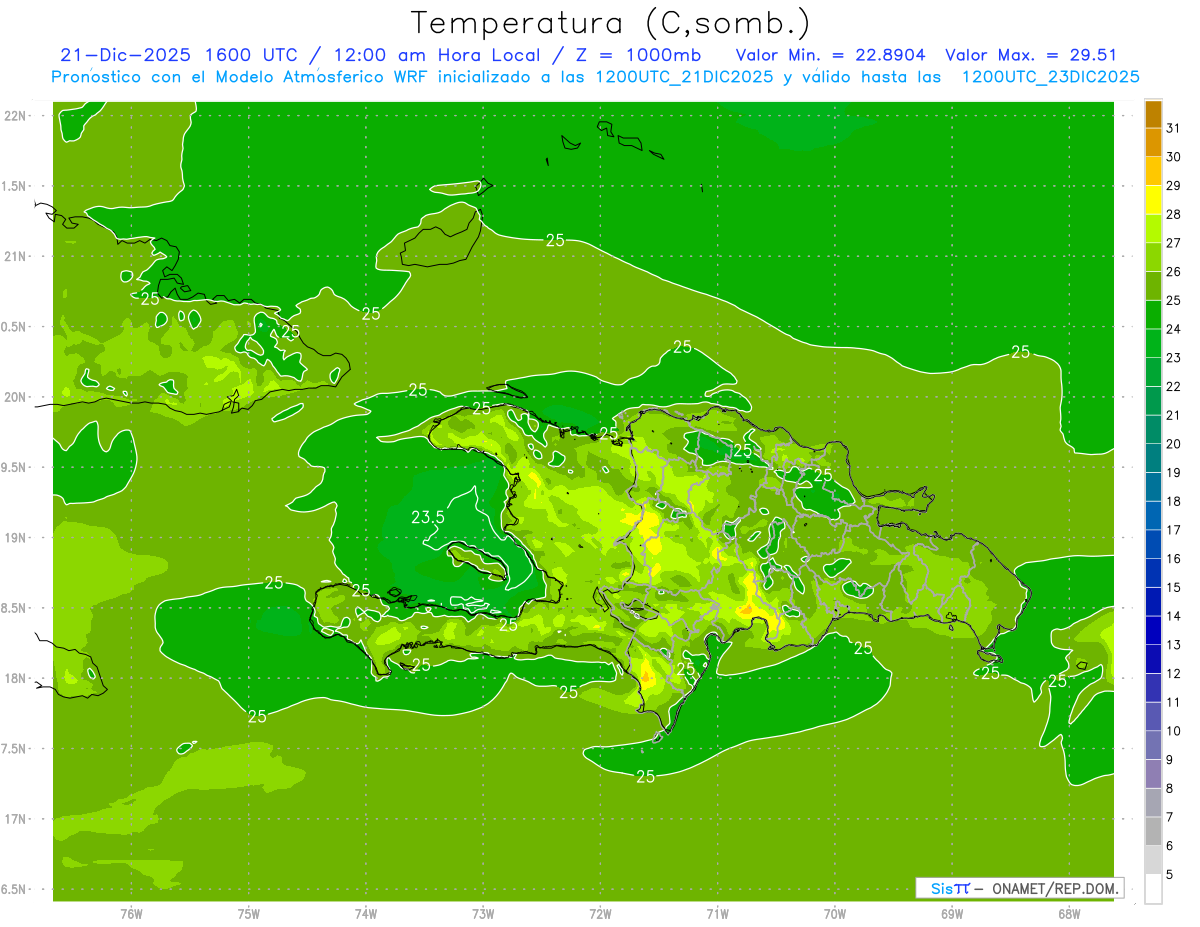Click the "25" value on the color scale legend

coord(1174,300)
